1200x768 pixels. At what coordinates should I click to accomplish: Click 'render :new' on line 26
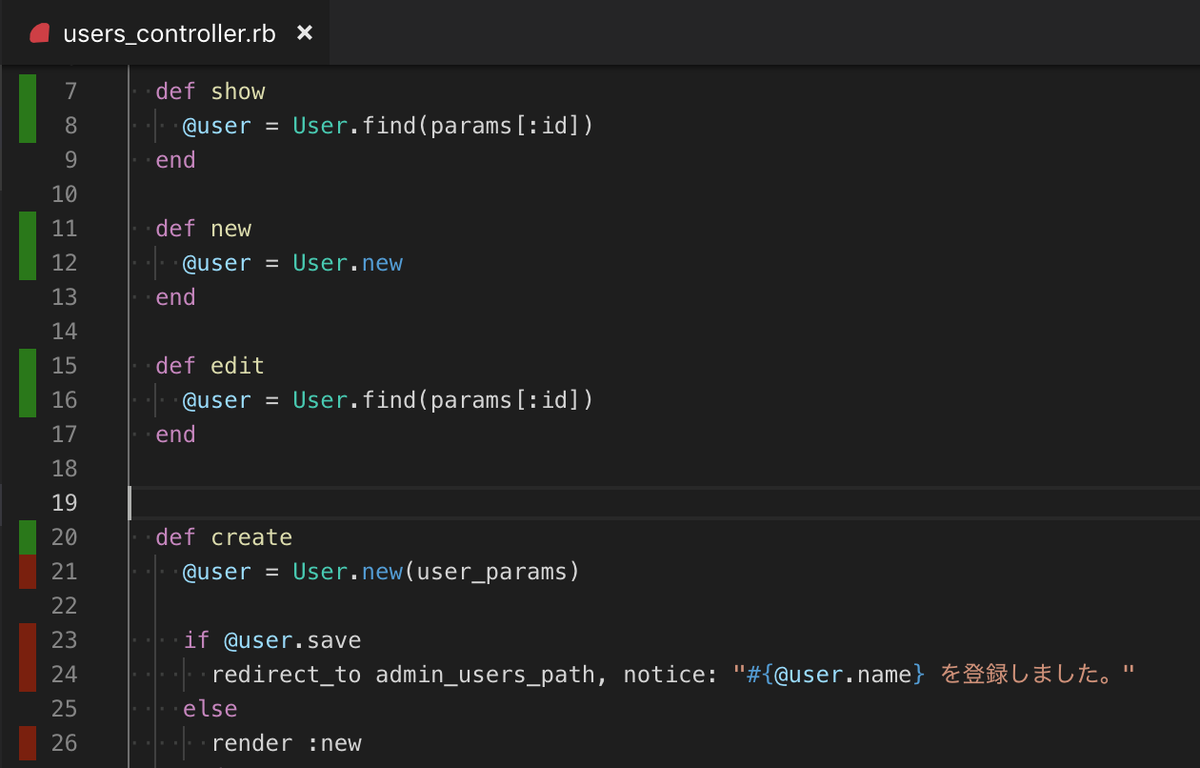[x=286, y=743]
